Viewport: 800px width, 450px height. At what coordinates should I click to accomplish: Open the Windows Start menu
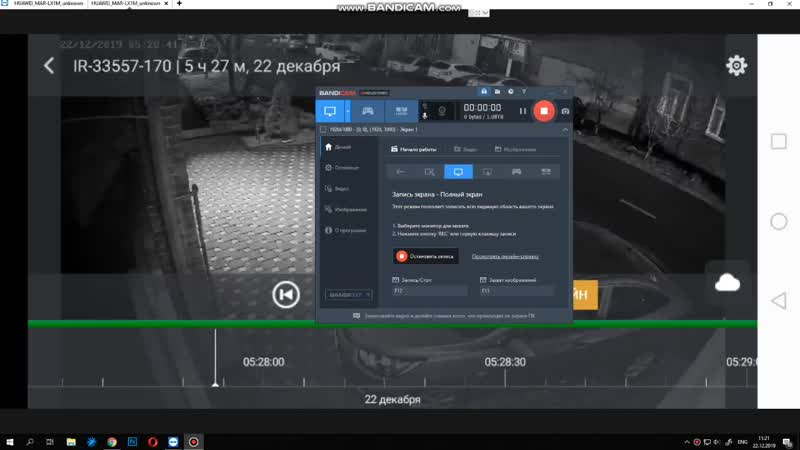click(x=10, y=442)
